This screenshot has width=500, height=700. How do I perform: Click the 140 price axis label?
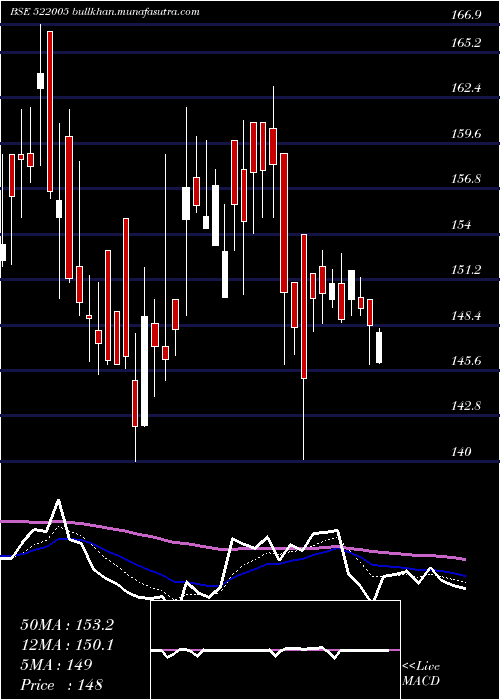point(461,452)
